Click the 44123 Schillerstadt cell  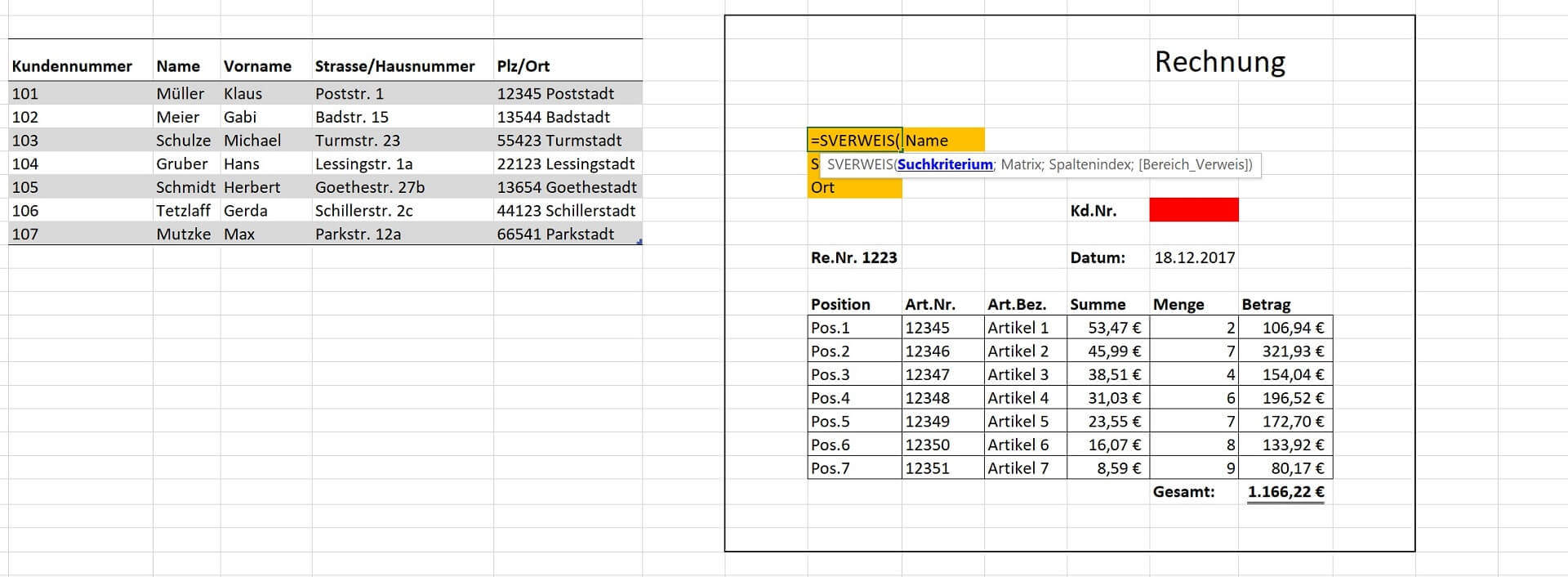(x=568, y=211)
